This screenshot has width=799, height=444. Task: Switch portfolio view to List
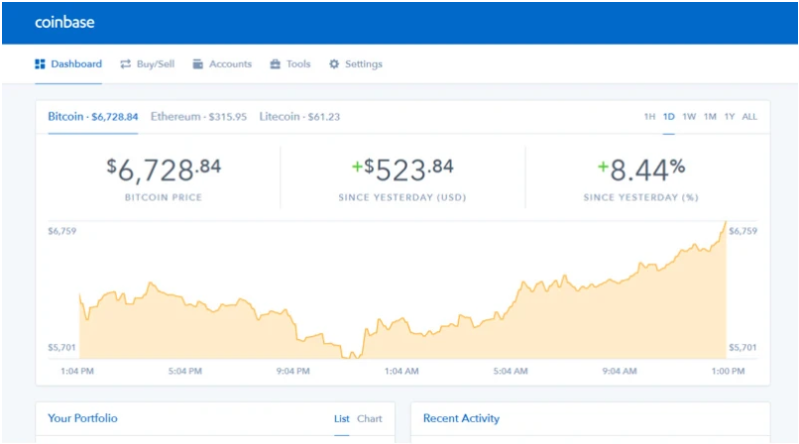pyautogui.click(x=341, y=419)
